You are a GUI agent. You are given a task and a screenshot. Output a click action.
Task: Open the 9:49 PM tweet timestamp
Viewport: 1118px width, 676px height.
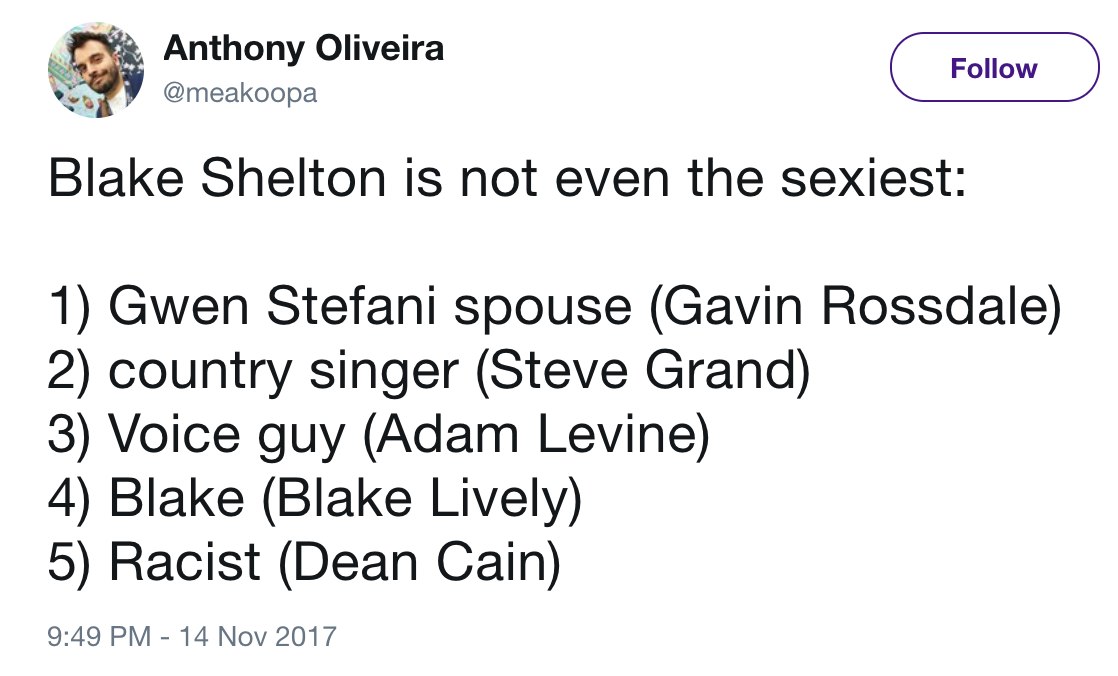(99, 636)
